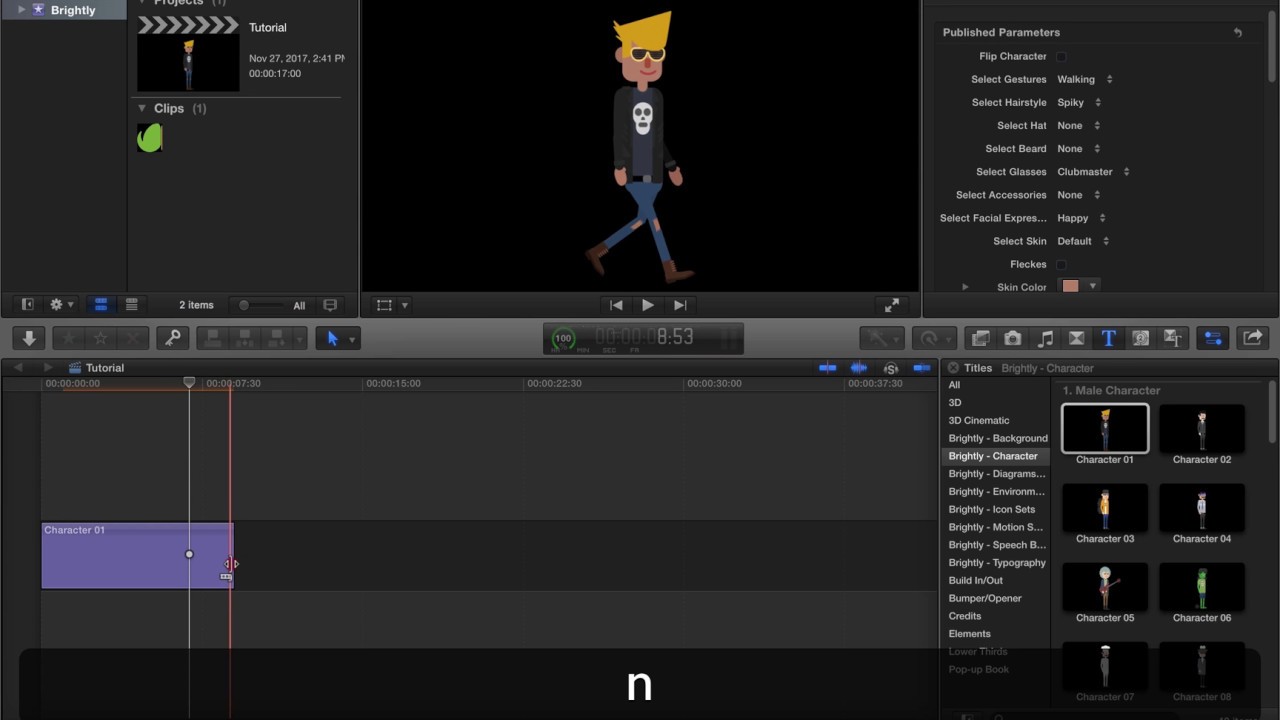1280x720 pixels.
Task: Open Select Glasses Clubmaster dropdown
Action: [1093, 171]
